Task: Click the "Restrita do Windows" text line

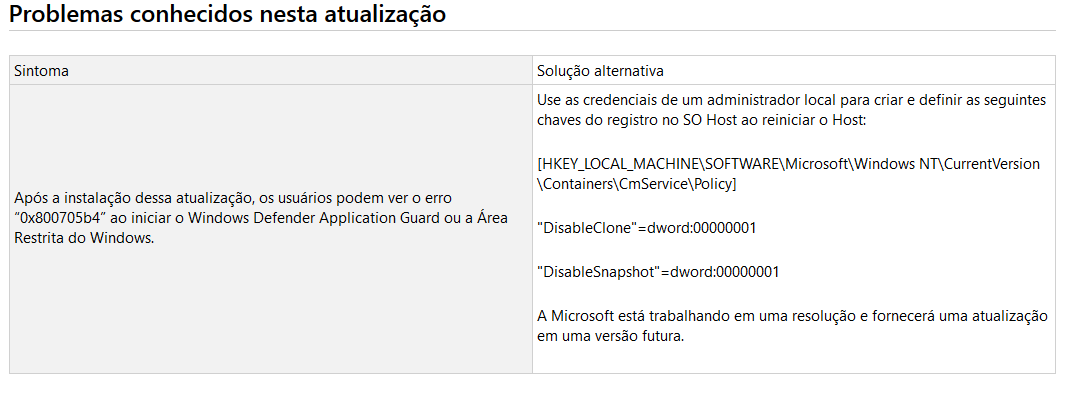Action: click(x=84, y=239)
